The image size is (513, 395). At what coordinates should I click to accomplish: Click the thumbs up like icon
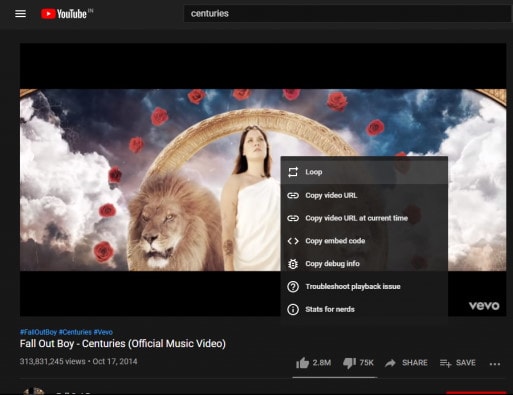302,363
